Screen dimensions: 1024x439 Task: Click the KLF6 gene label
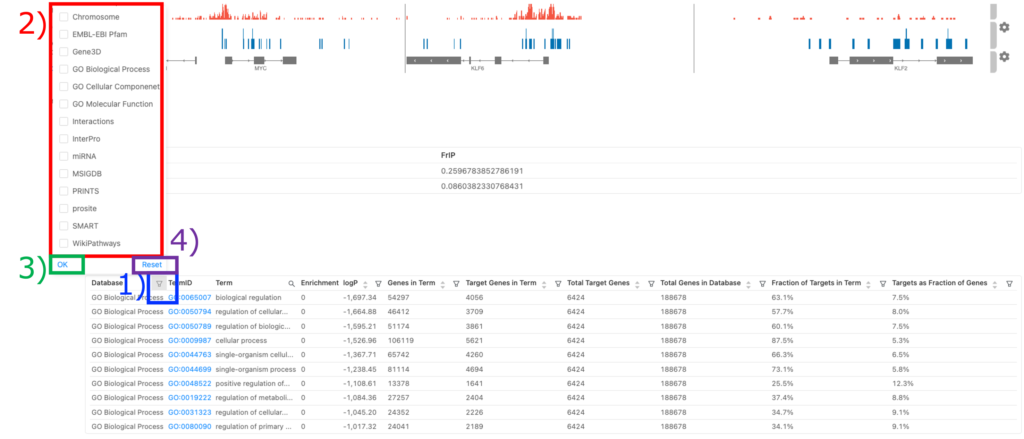pos(477,68)
